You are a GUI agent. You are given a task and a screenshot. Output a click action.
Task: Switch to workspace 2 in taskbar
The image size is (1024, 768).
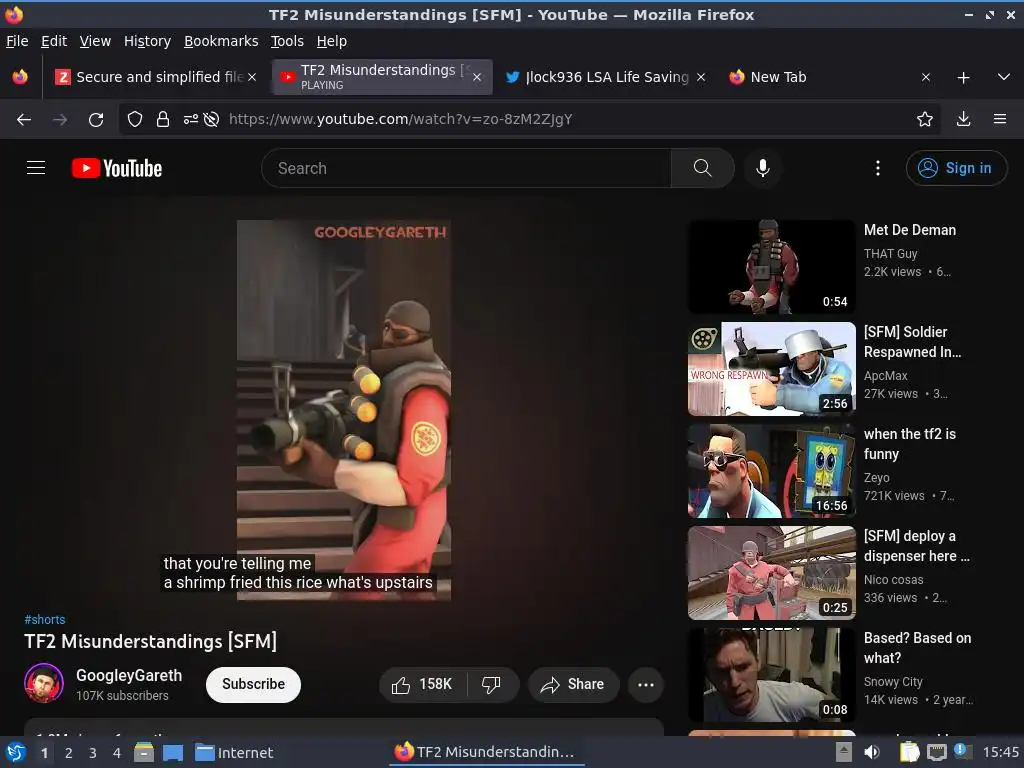[69, 753]
